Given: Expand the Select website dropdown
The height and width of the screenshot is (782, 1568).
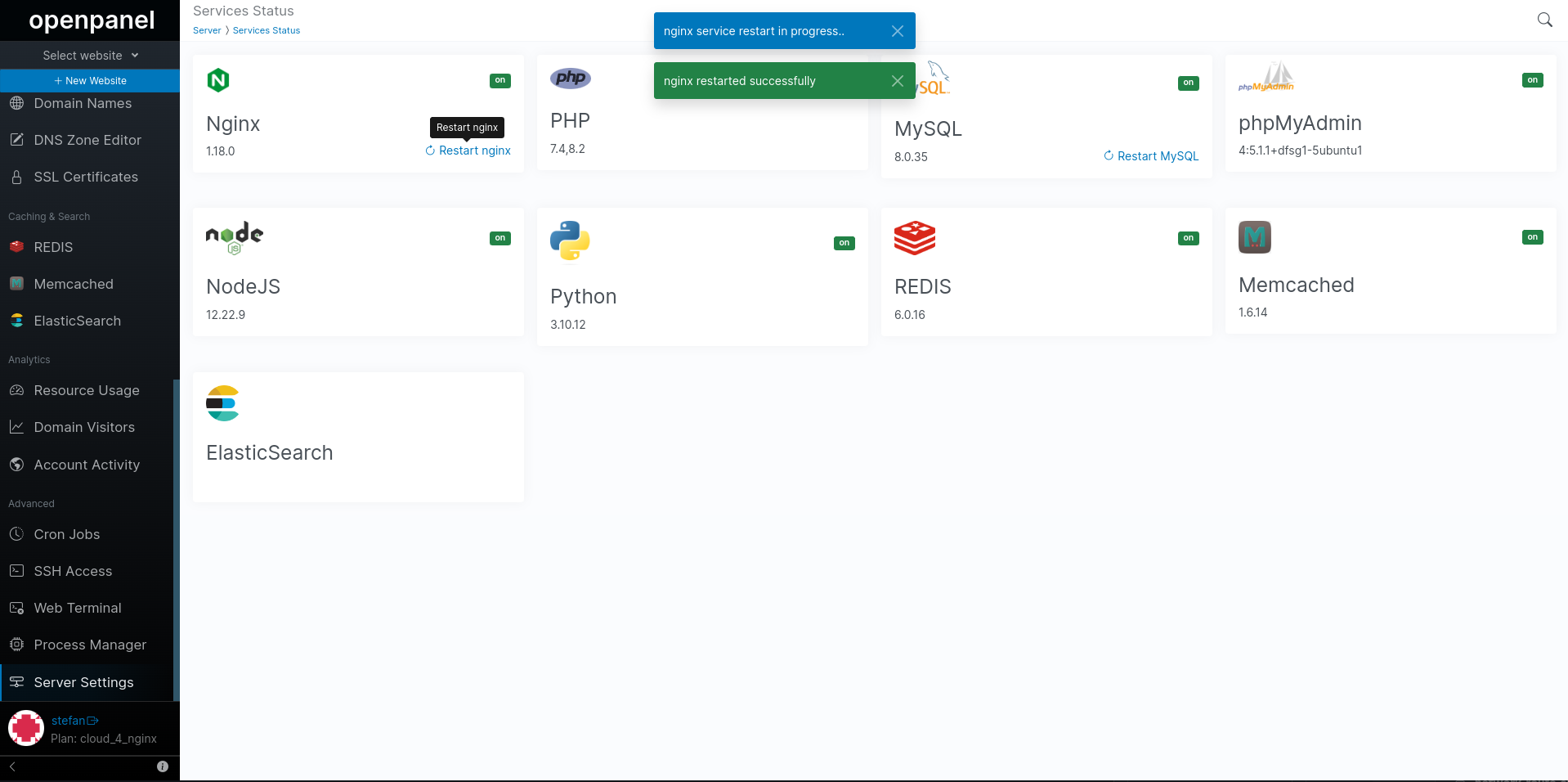Looking at the screenshot, I should click(90, 56).
